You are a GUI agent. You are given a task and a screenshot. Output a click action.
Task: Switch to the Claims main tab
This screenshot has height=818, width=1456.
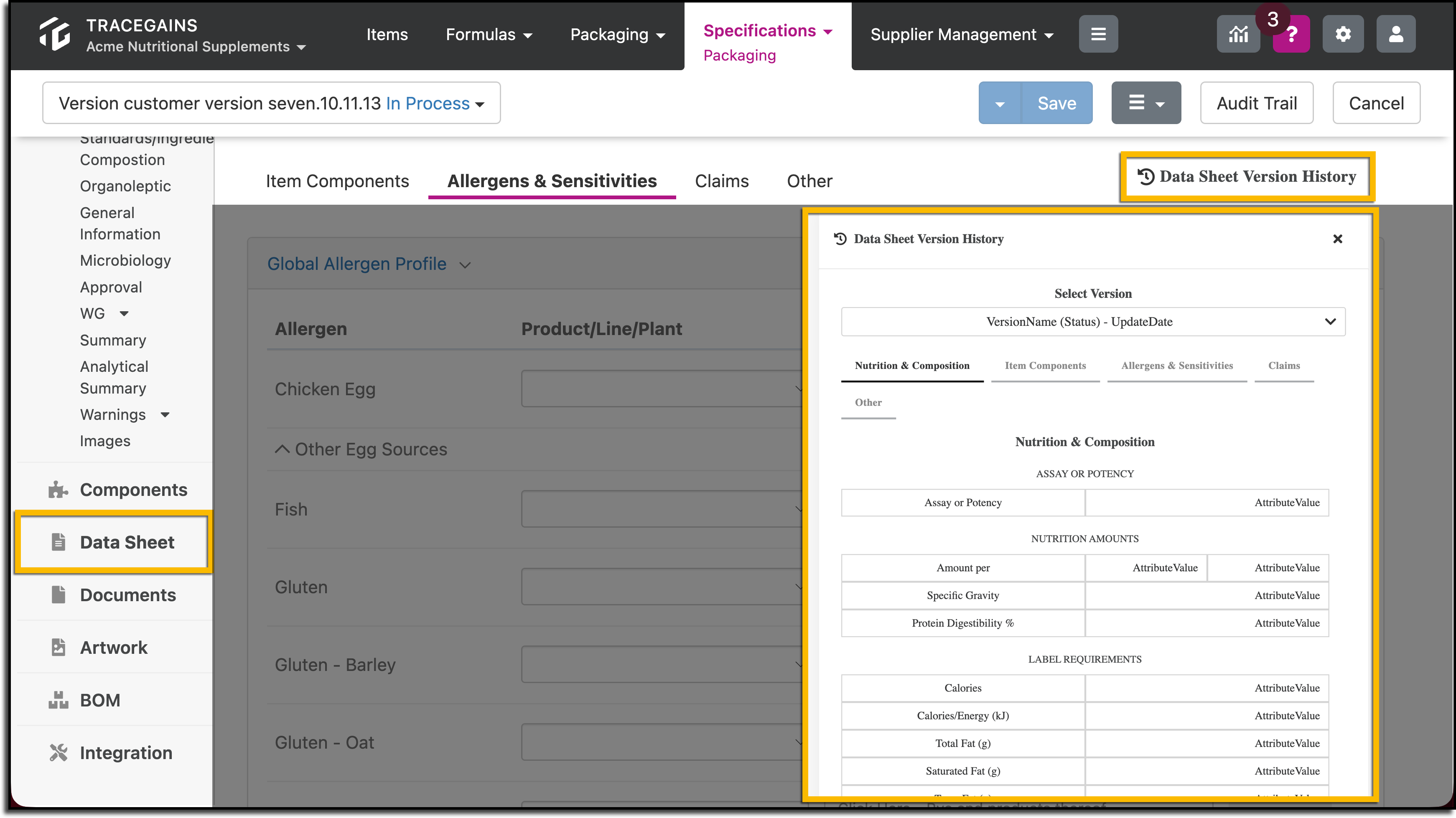pyautogui.click(x=722, y=181)
